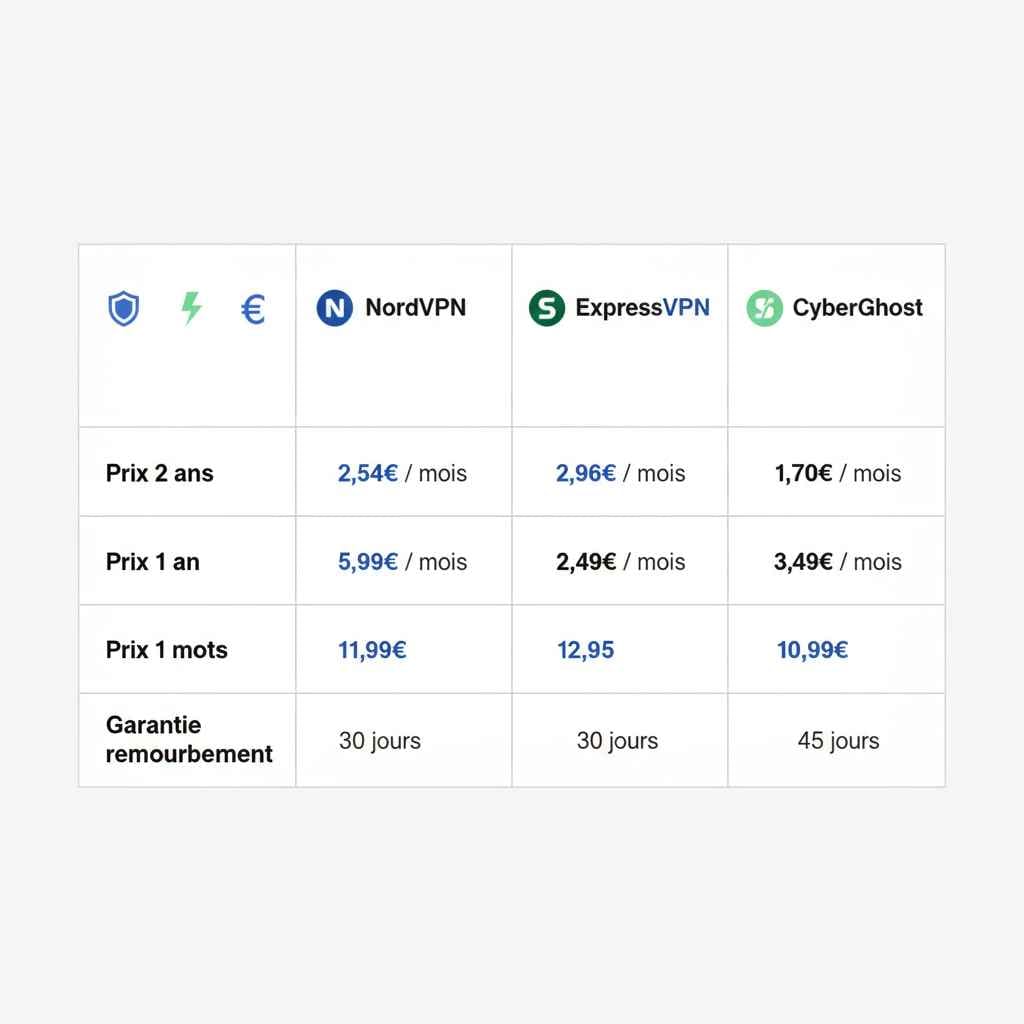The width and height of the screenshot is (1024, 1024).
Task: Click the CyberGhost green logo icon
Action: pyautogui.click(x=764, y=308)
